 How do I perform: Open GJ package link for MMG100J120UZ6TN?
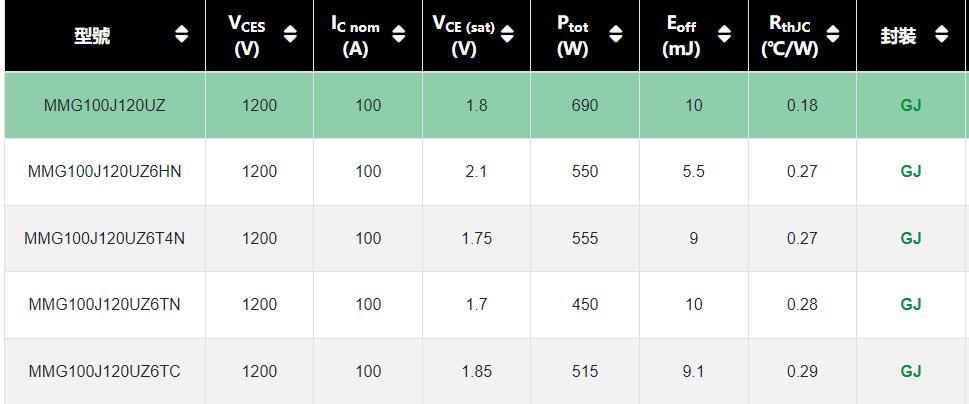click(911, 305)
